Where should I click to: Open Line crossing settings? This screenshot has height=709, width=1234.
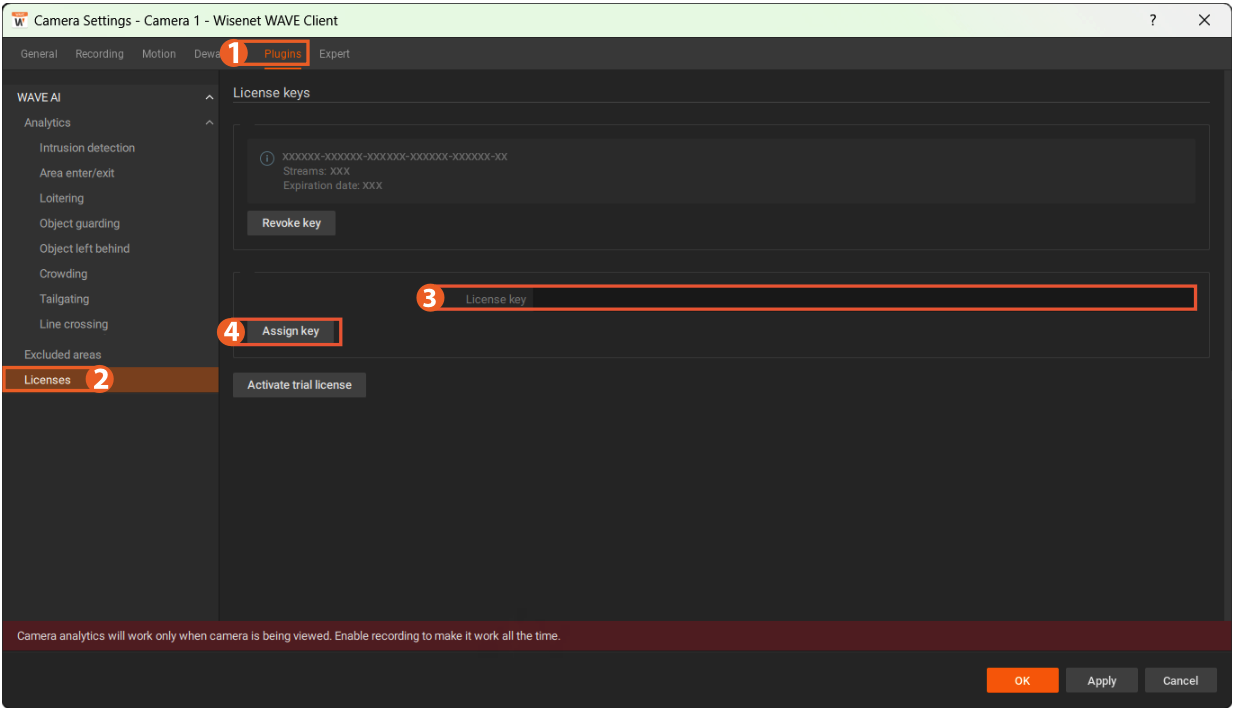(x=74, y=324)
